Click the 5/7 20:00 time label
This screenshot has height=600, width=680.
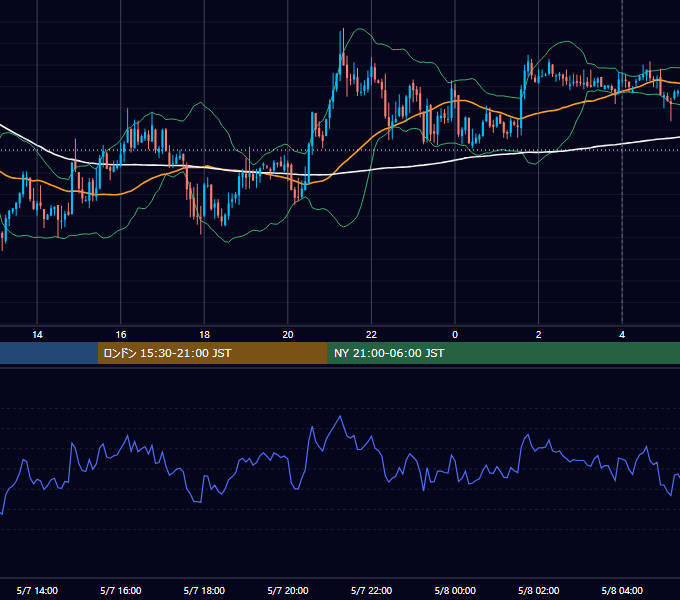pos(288,590)
